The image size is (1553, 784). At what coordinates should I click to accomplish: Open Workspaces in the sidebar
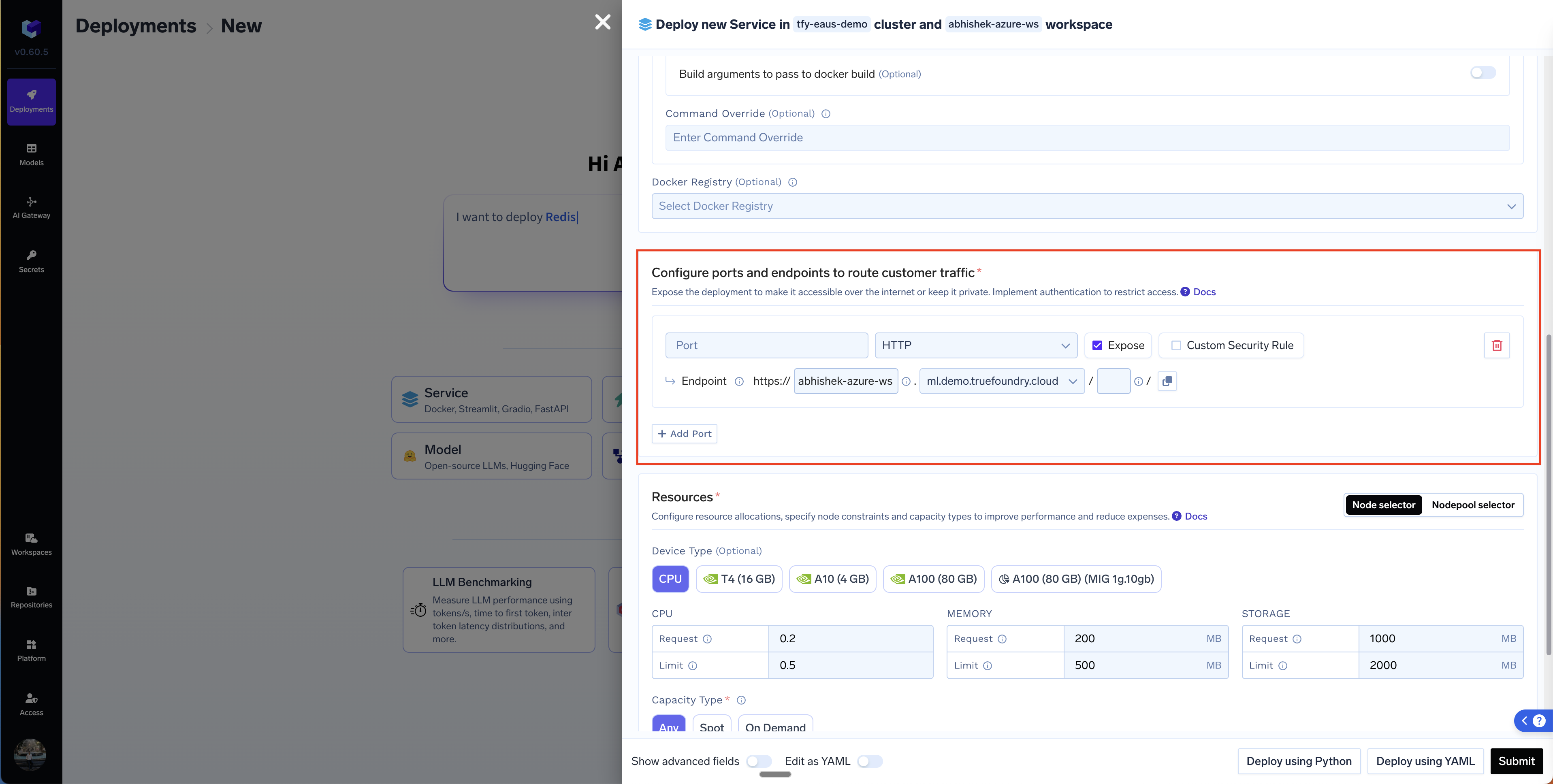[x=31, y=544]
